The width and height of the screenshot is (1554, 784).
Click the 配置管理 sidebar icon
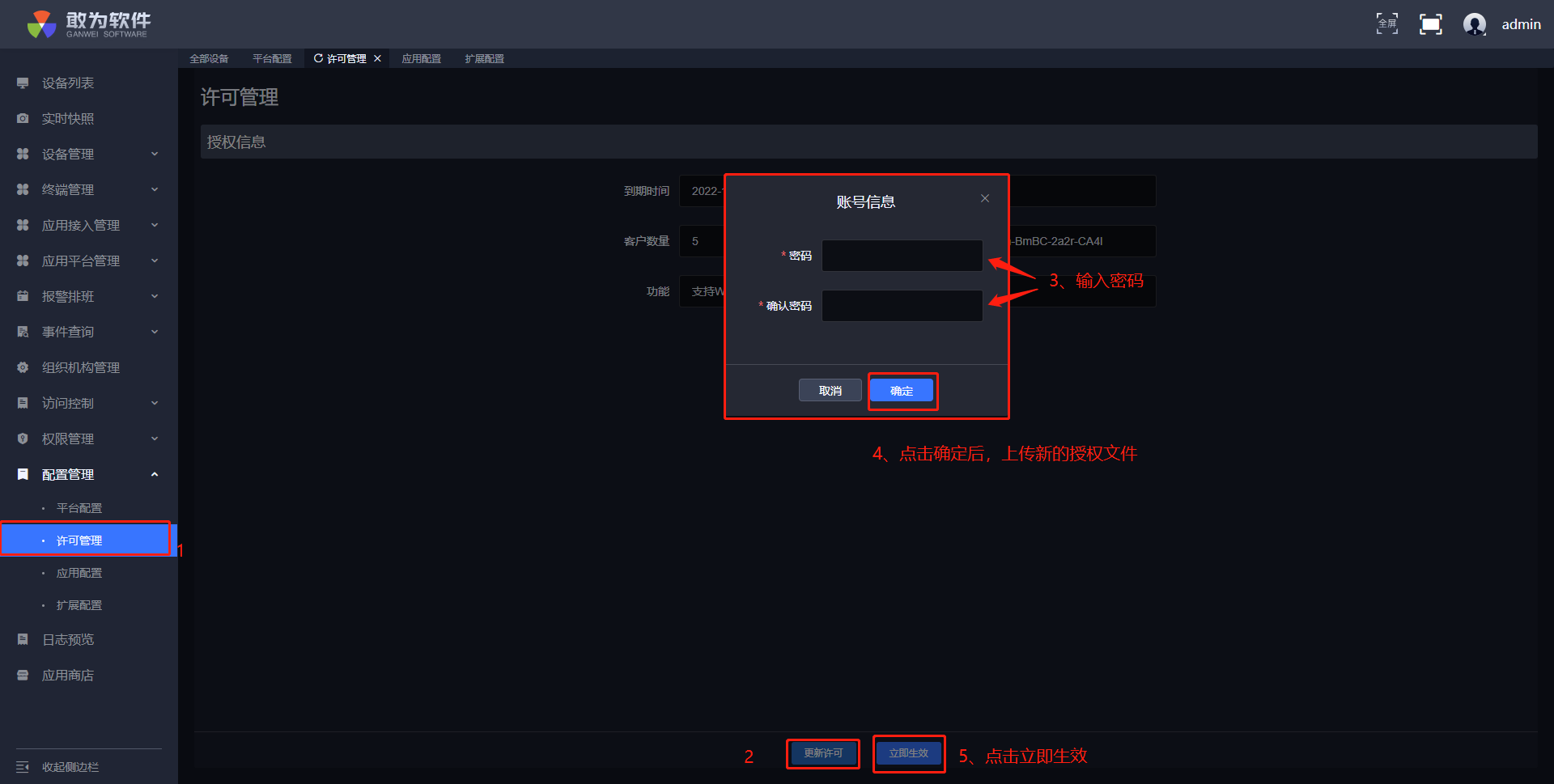point(23,475)
